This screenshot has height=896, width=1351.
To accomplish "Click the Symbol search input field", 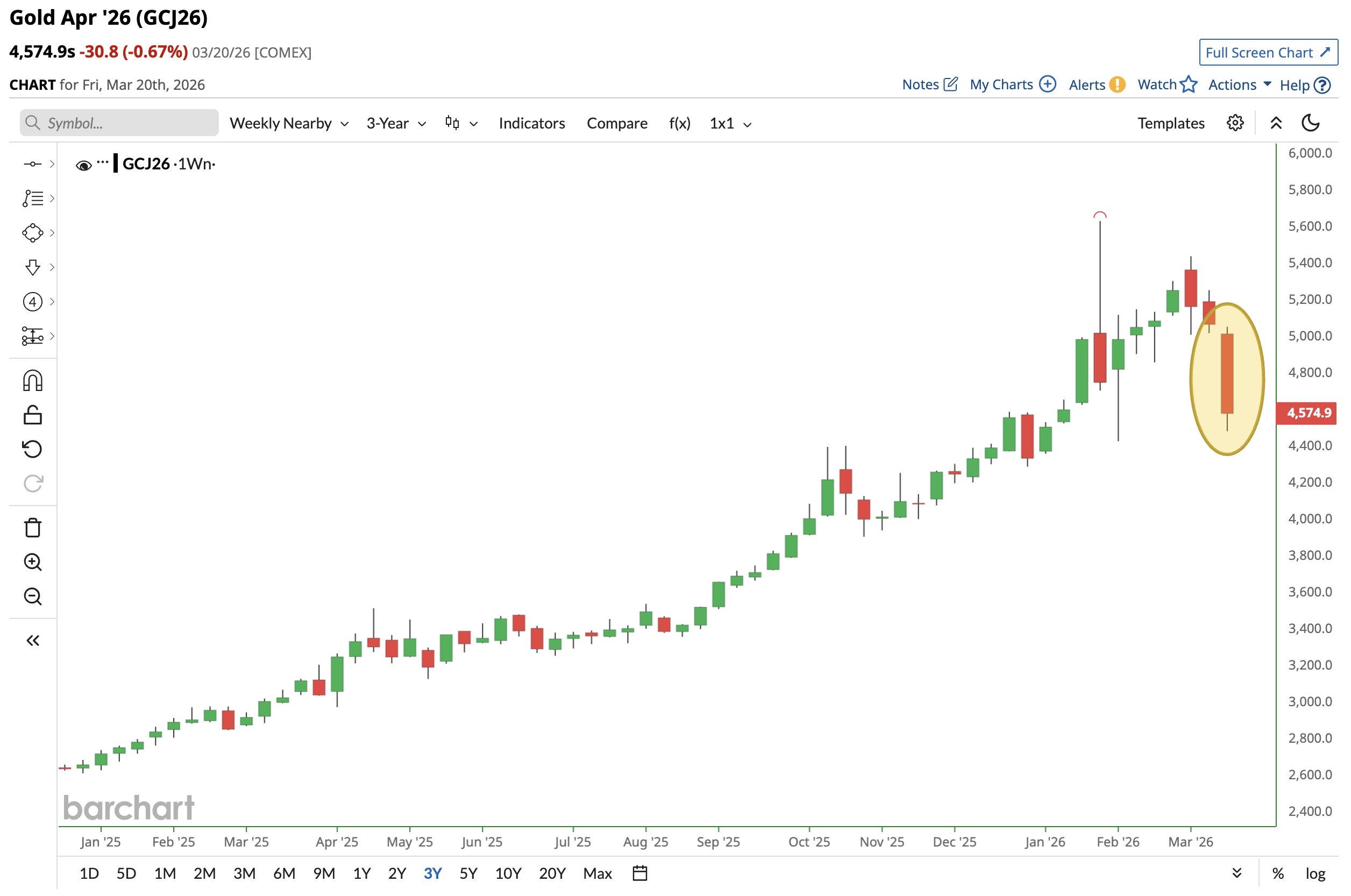I will click(119, 124).
